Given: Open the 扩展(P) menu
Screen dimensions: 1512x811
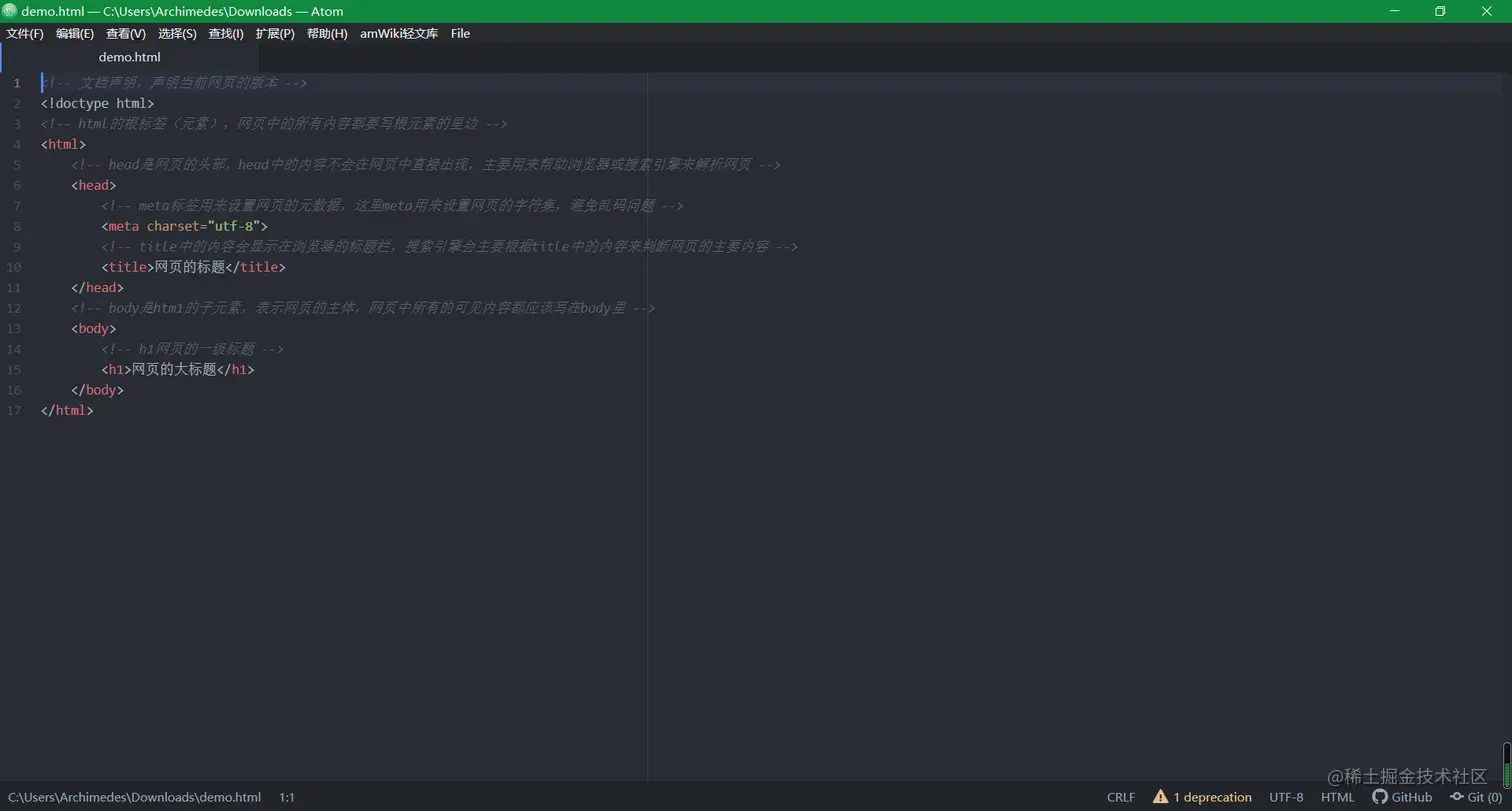Looking at the screenshot, I should (275, 34).
